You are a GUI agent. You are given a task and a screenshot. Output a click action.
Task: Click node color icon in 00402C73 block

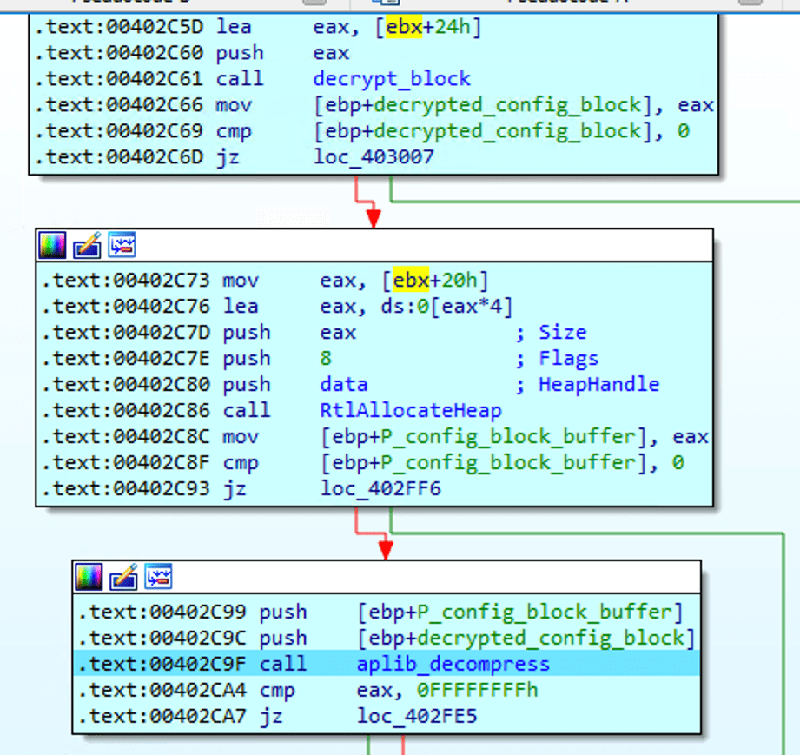(53, 245)
